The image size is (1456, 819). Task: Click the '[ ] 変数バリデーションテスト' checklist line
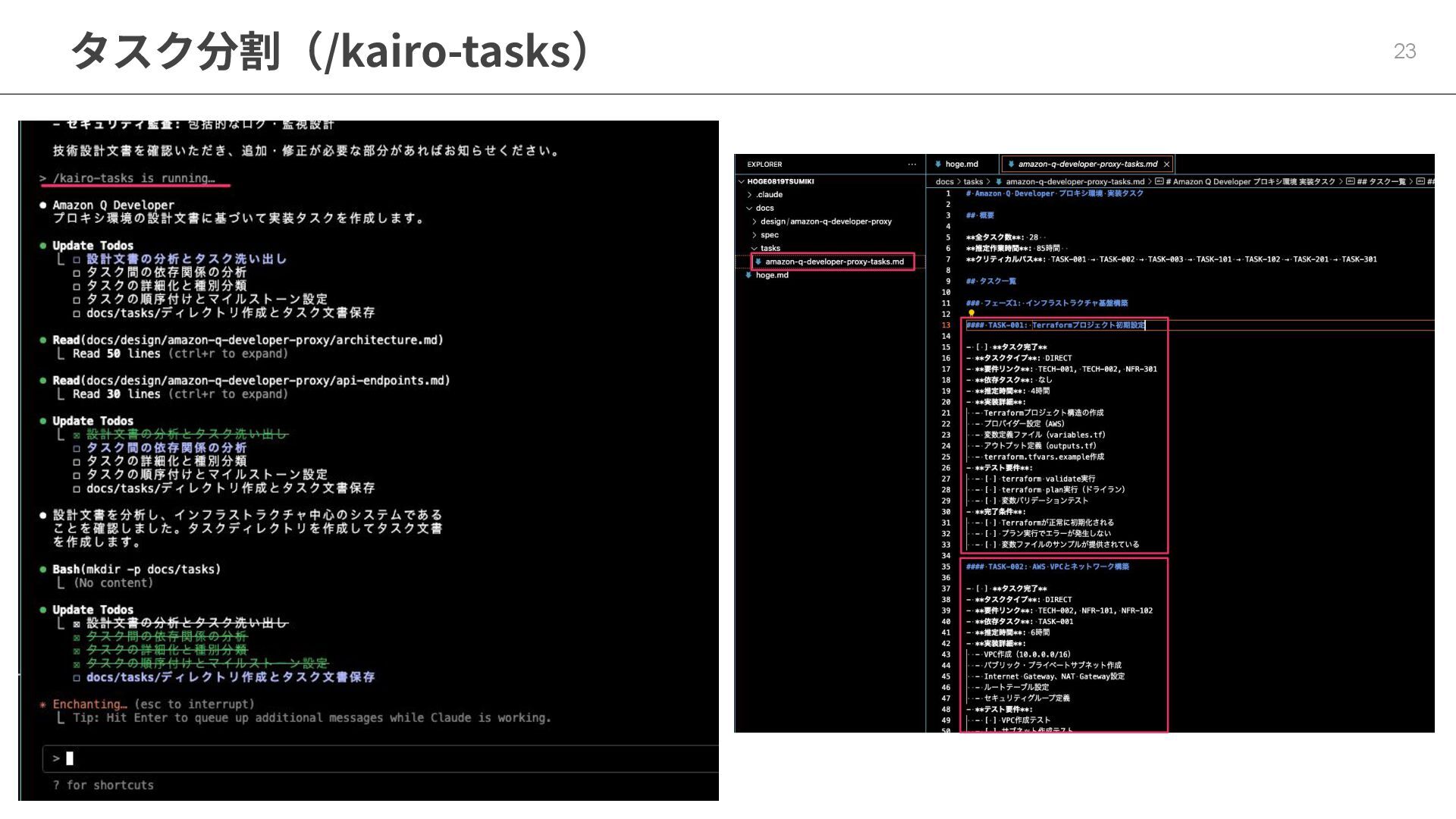[1032, 500]
